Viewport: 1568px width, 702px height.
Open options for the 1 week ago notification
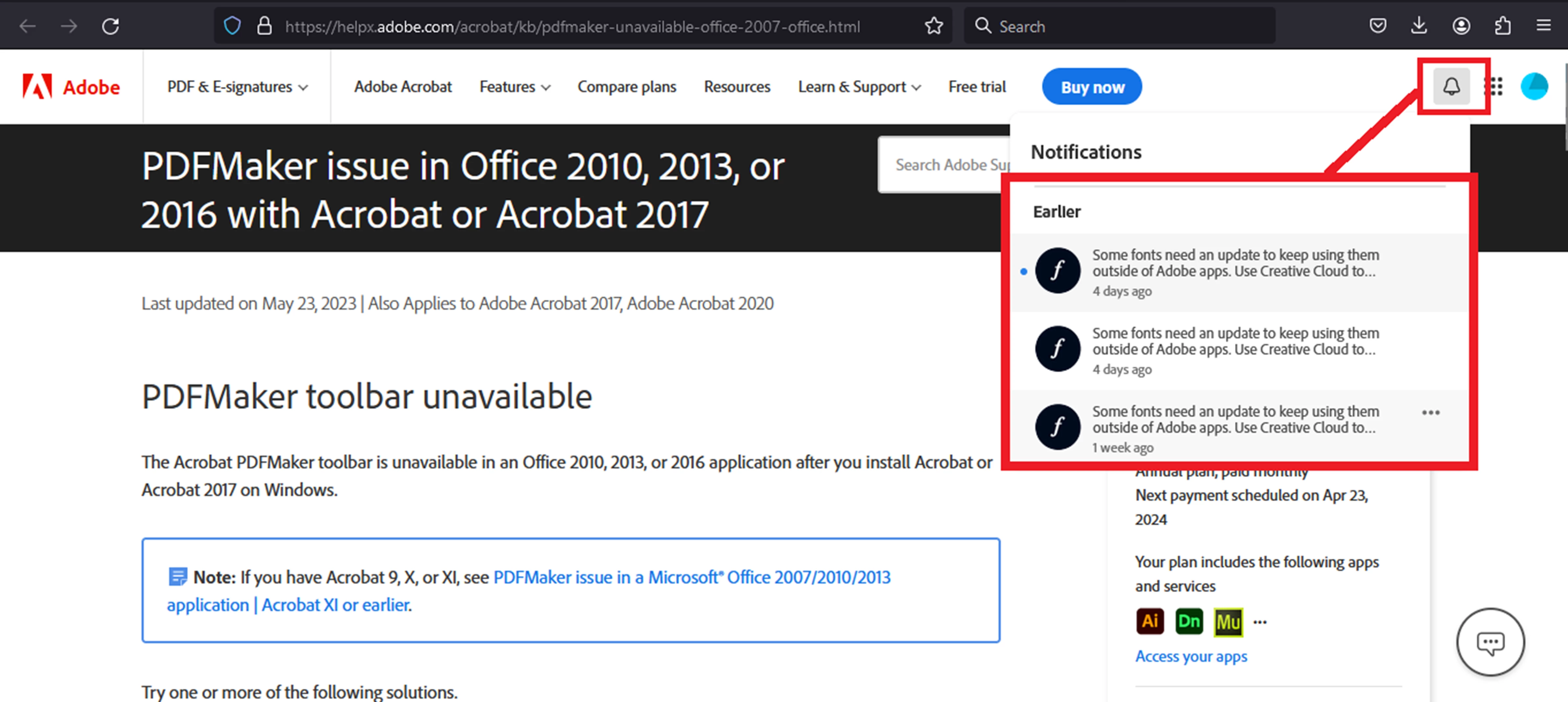click(1431, 412)
